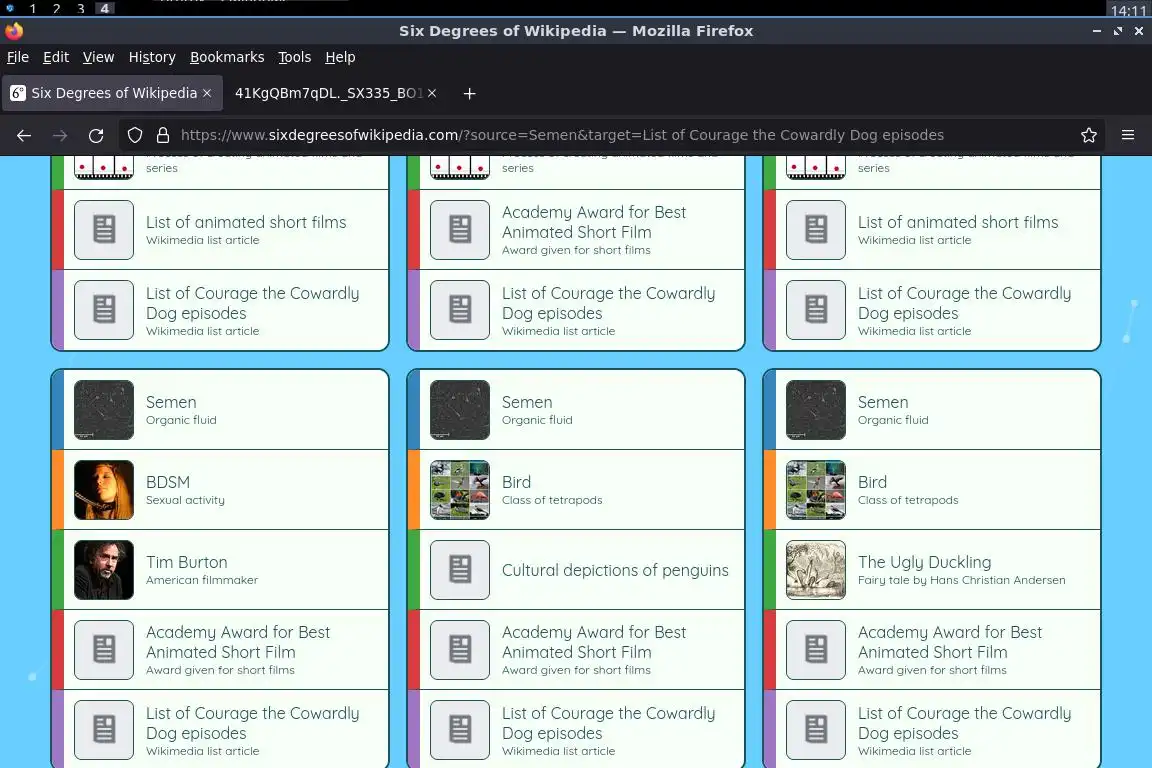
Task: Open the View menu
Action: pos(98,57)
